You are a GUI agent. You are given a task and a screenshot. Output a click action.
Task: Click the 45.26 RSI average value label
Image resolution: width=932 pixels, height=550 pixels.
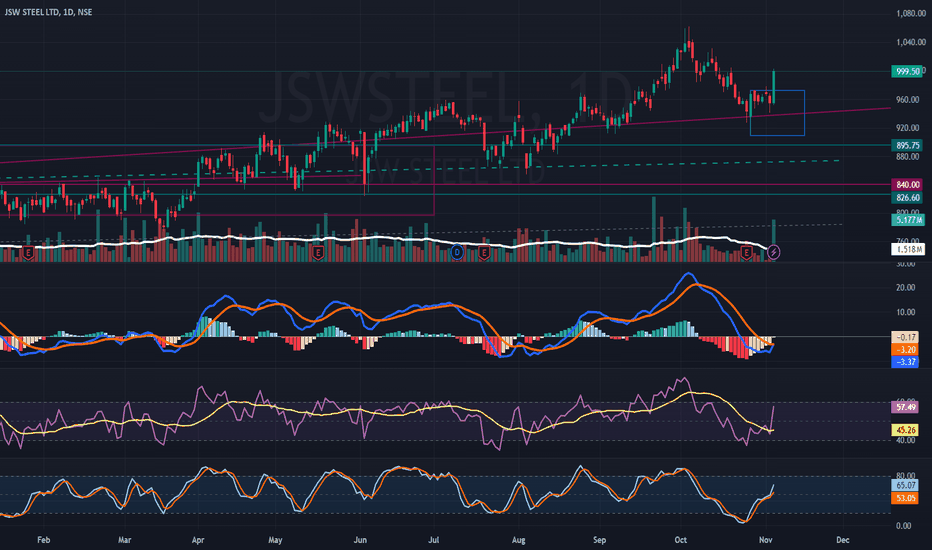tap(905, 430)
